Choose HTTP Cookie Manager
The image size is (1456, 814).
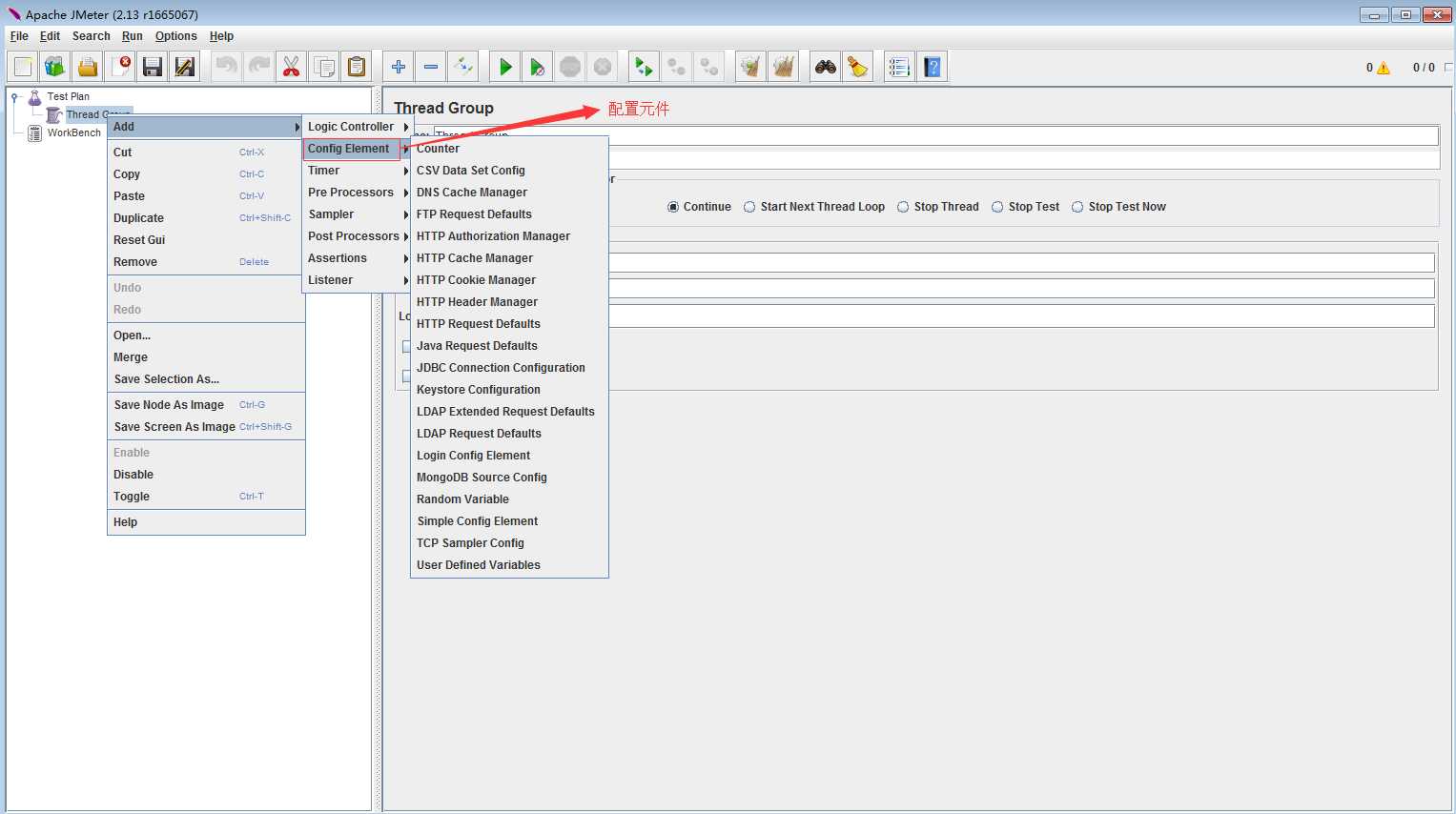tap(509, 280)
